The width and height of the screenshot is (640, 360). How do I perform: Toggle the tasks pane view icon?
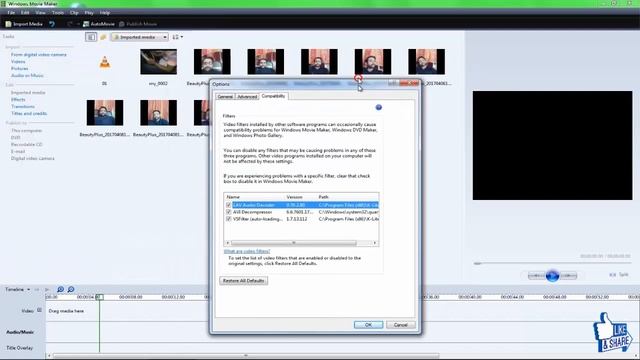click(91, 37)
